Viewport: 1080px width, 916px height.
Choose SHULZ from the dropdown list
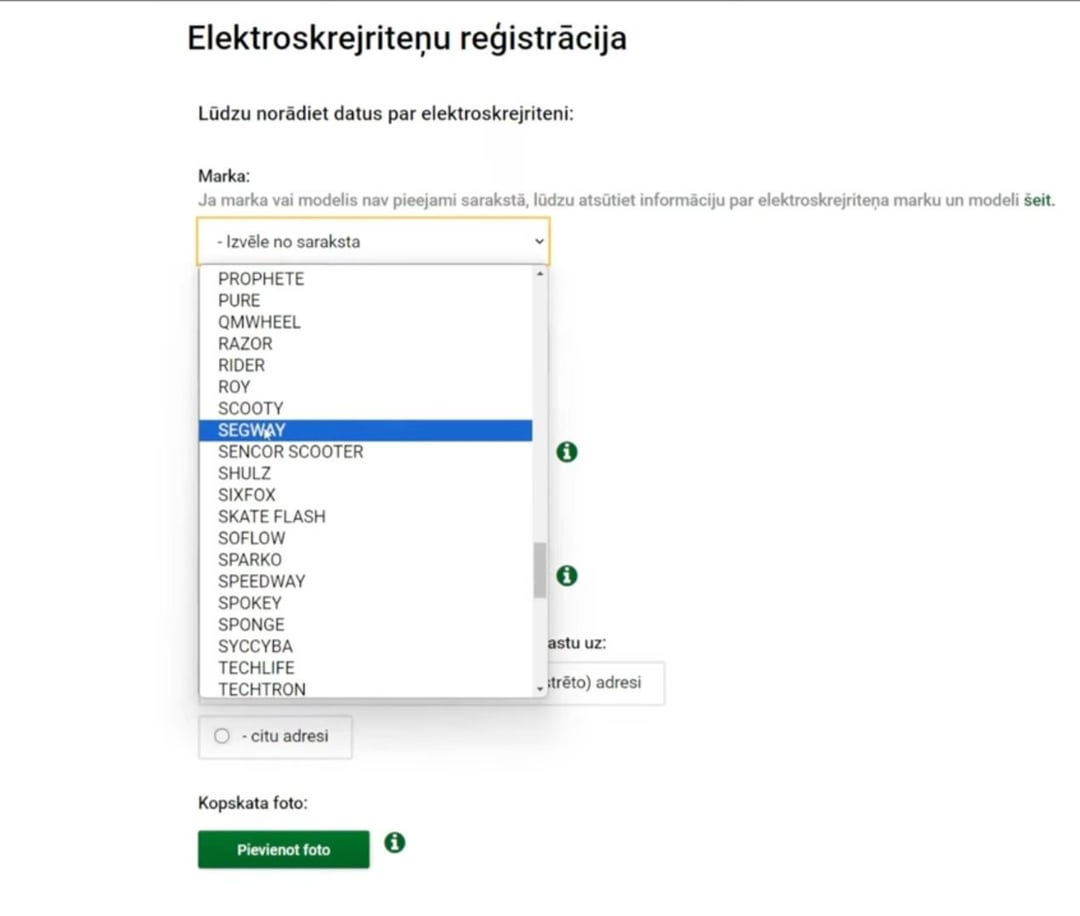click(x=244, y=473)
